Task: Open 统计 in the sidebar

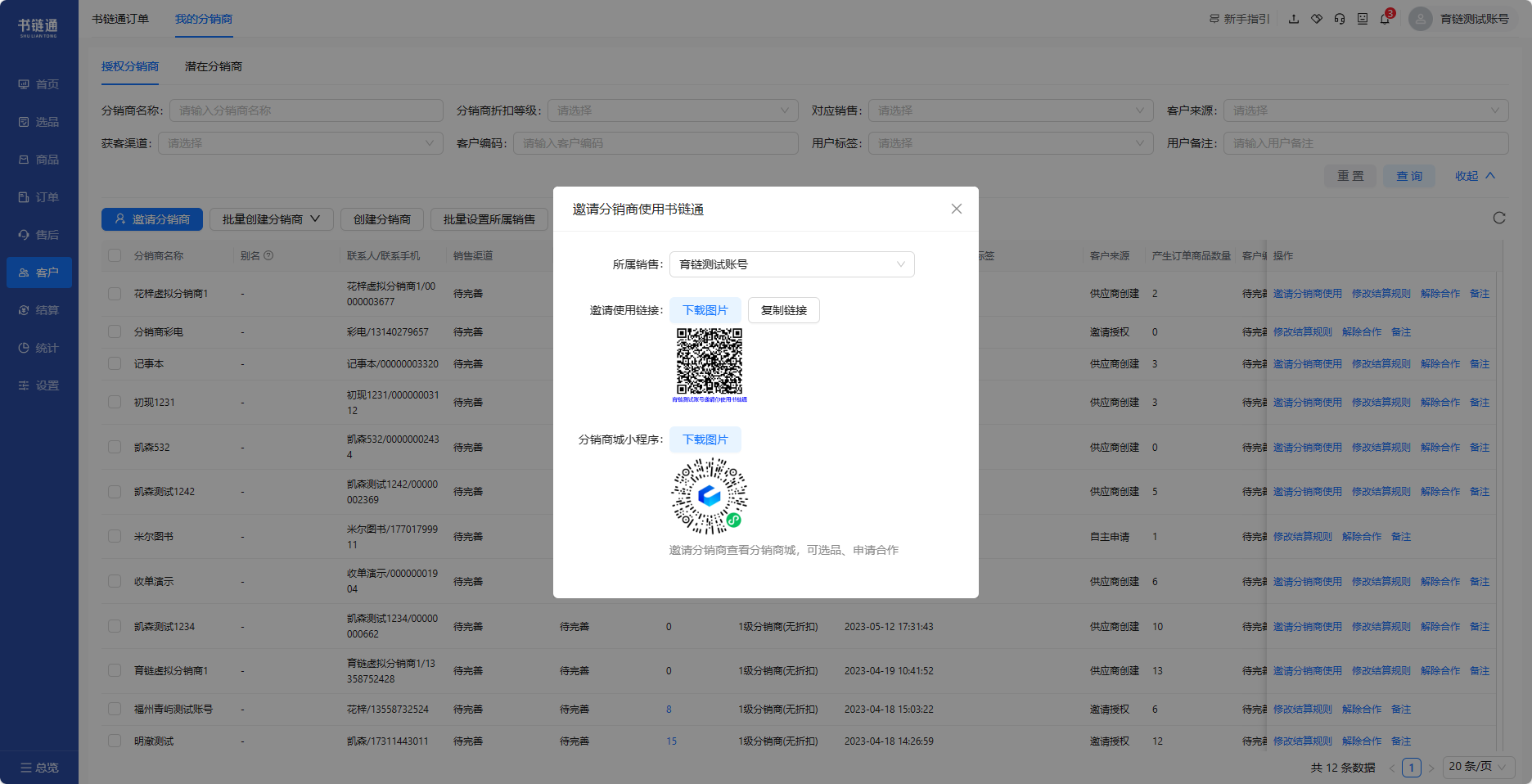Action: click(x=39, y=348)
